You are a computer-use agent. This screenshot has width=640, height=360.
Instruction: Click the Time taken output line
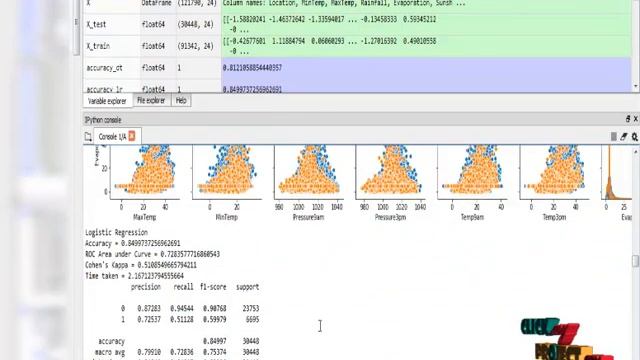[134, 276]
